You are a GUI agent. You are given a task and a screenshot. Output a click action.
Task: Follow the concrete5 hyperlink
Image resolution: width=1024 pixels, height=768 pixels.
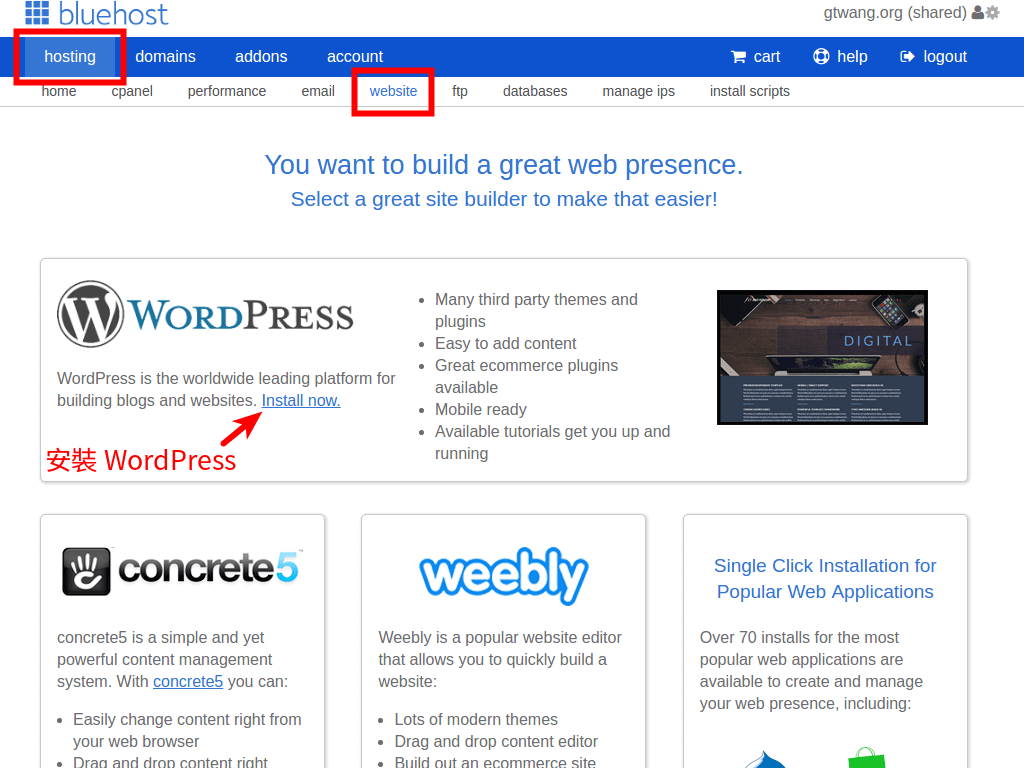(x=188, y=681)
